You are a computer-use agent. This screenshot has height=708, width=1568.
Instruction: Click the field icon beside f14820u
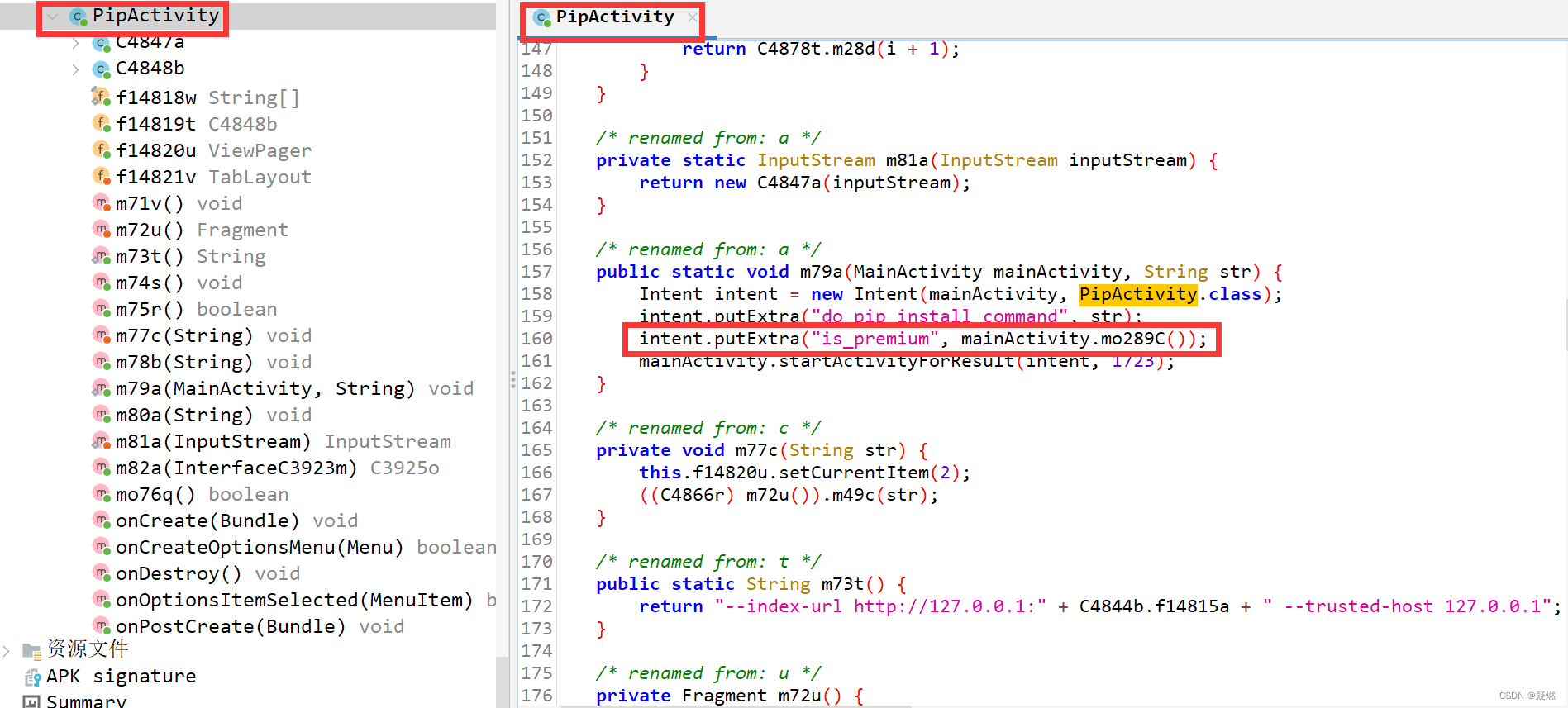point(101,150)
